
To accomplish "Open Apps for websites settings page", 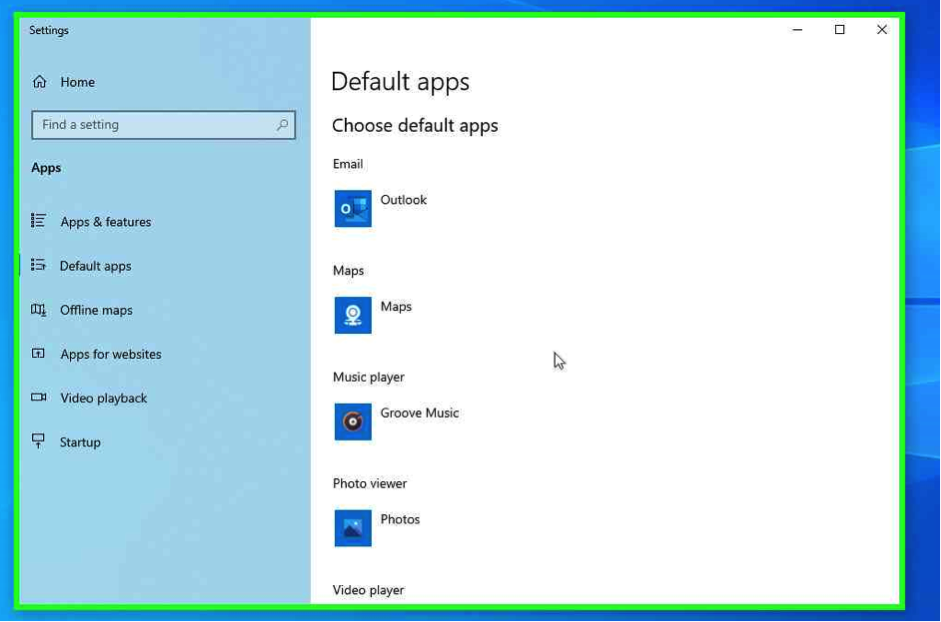I will coord(110,354).
